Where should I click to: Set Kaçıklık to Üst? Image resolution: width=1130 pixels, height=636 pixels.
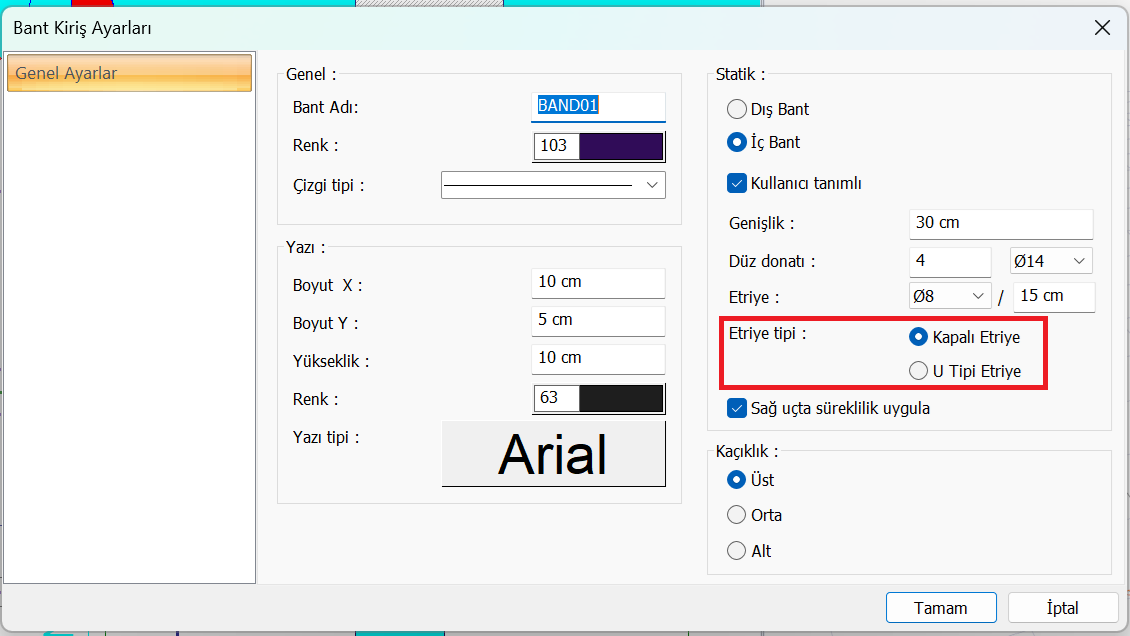pos(737,480)
